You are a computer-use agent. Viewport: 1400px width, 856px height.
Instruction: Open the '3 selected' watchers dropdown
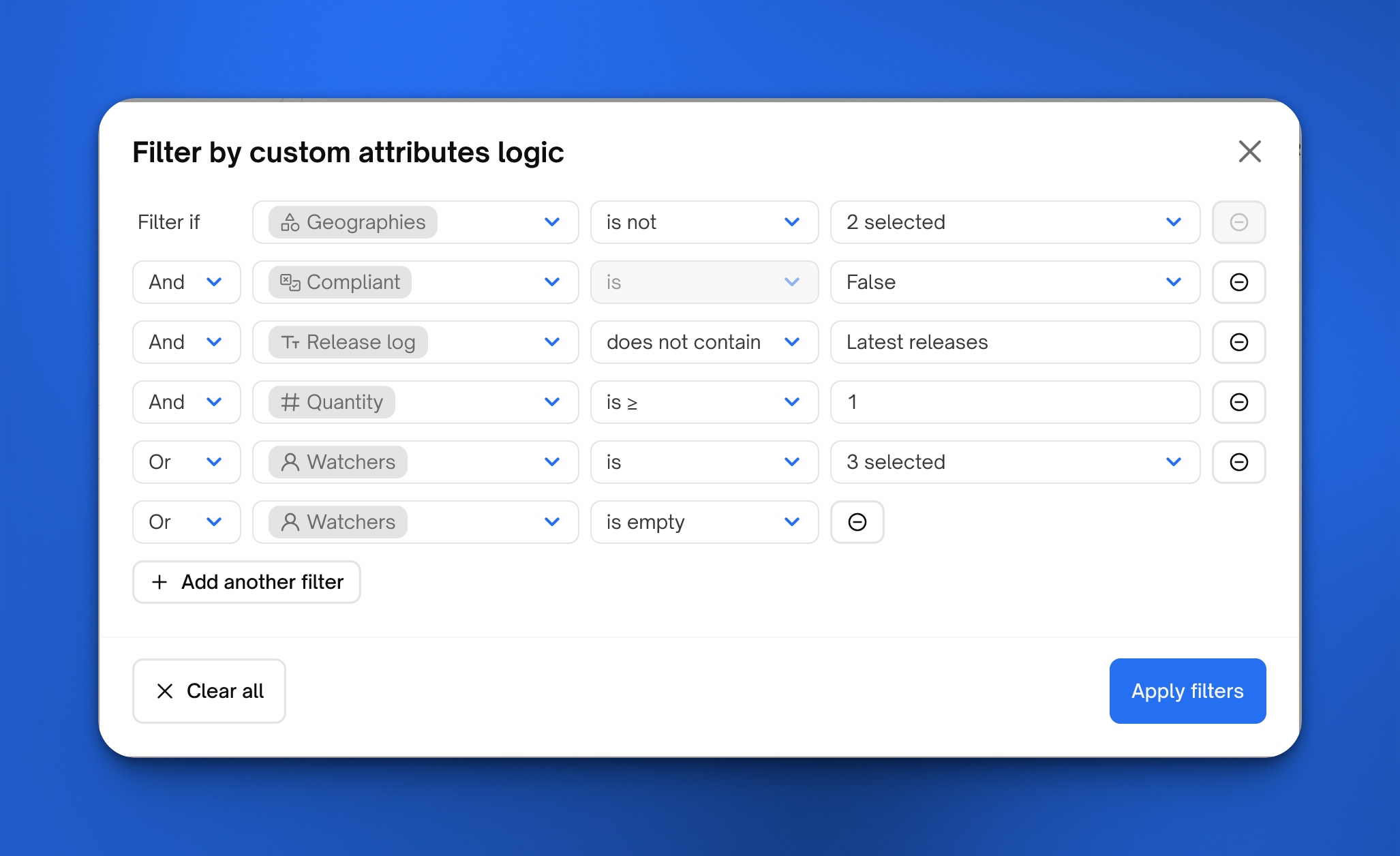tap(1014, 462)
